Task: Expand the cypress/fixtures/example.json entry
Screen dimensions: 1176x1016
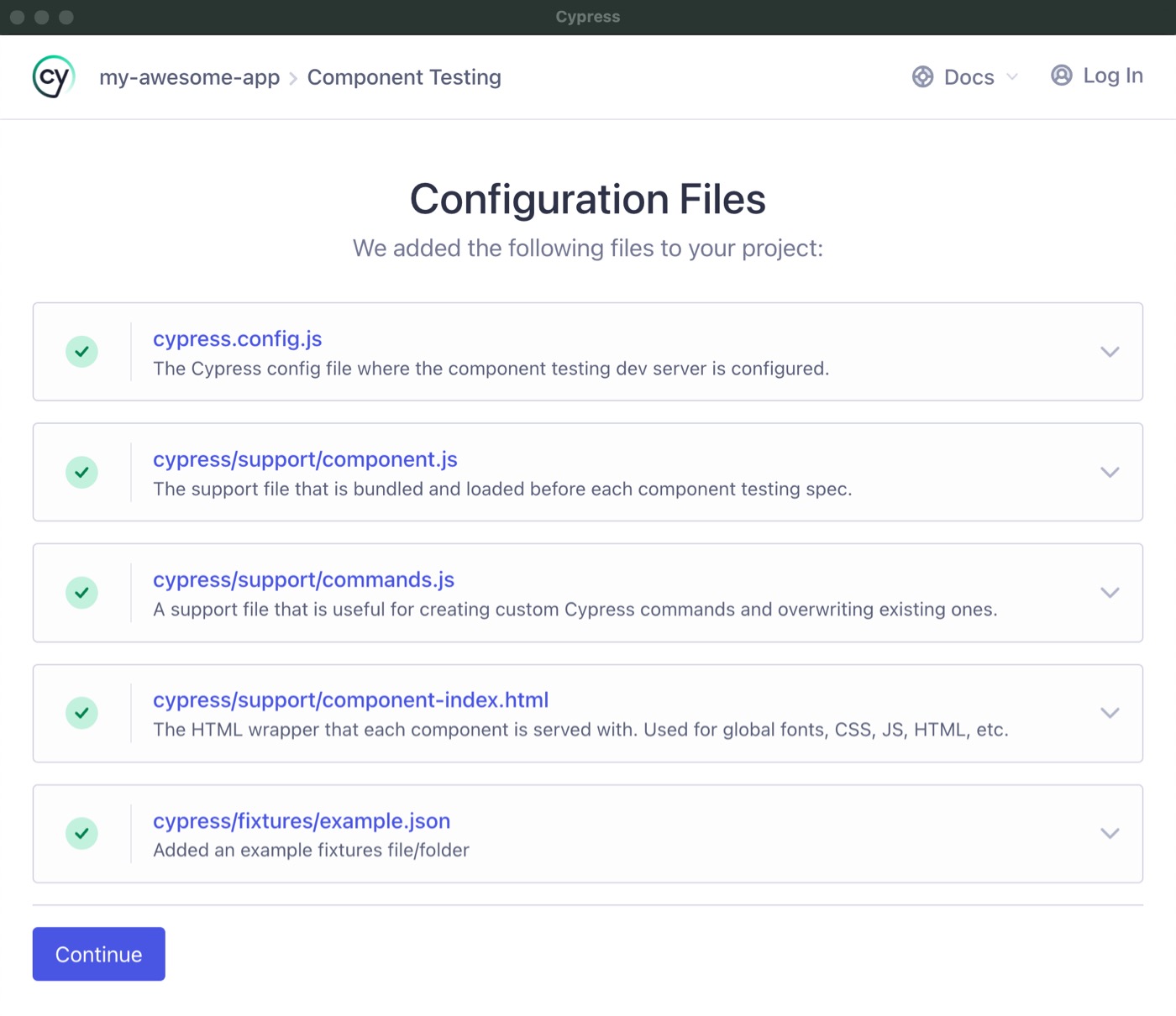Action: pyautogui.click(x=1110, y=834)
